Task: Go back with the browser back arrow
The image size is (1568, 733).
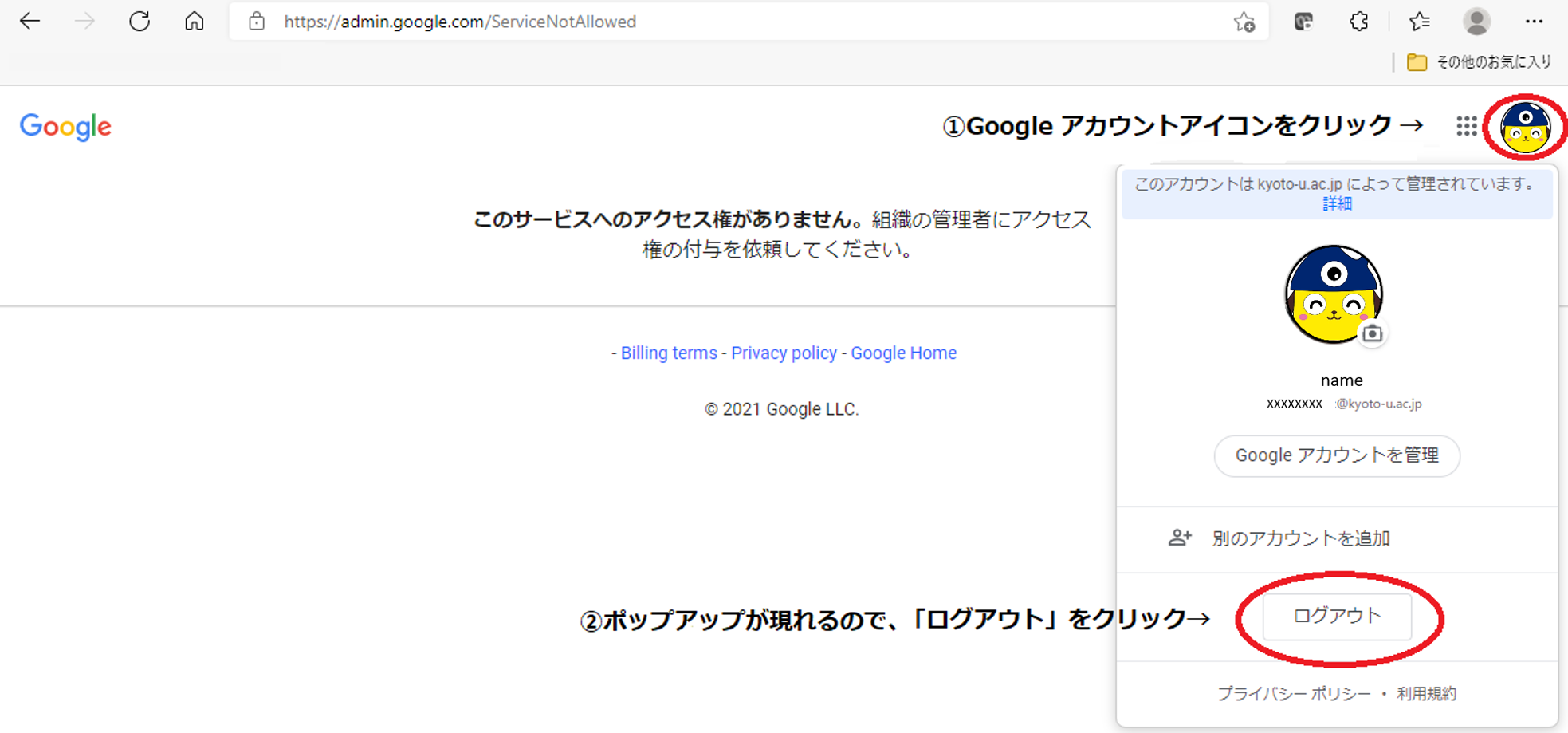Action: 30,22
